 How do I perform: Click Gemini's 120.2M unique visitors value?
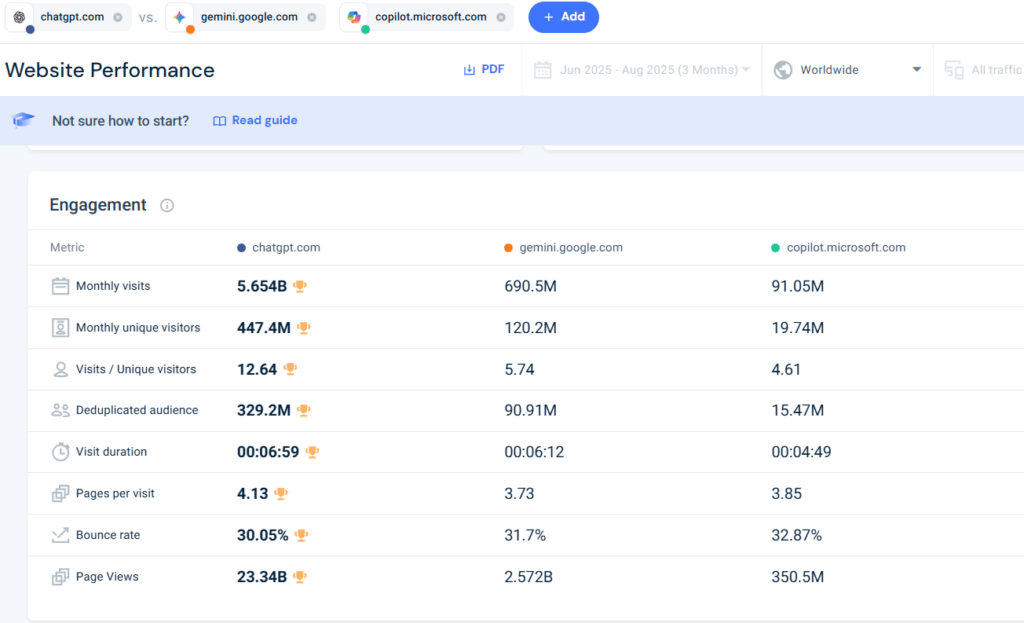pos(530,328)
